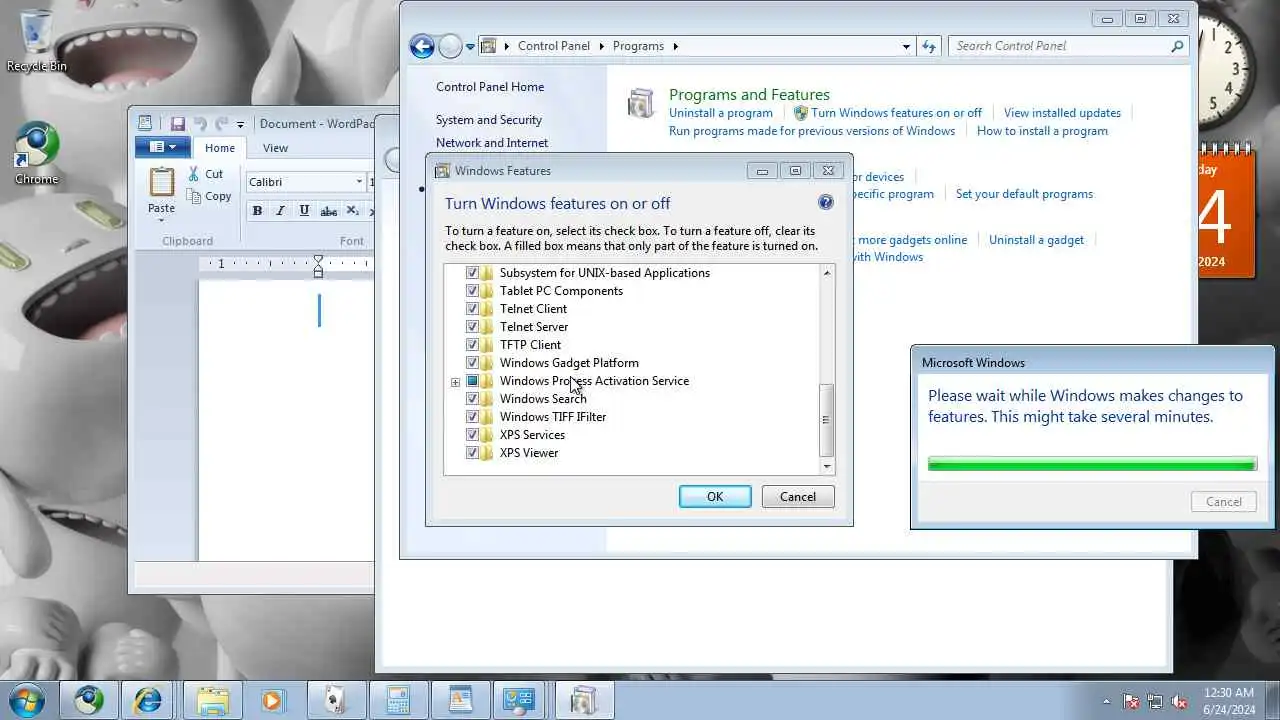
Task: Click OK in Windows Features dialog
Action: pyautogui.click(x=715, y=497)
